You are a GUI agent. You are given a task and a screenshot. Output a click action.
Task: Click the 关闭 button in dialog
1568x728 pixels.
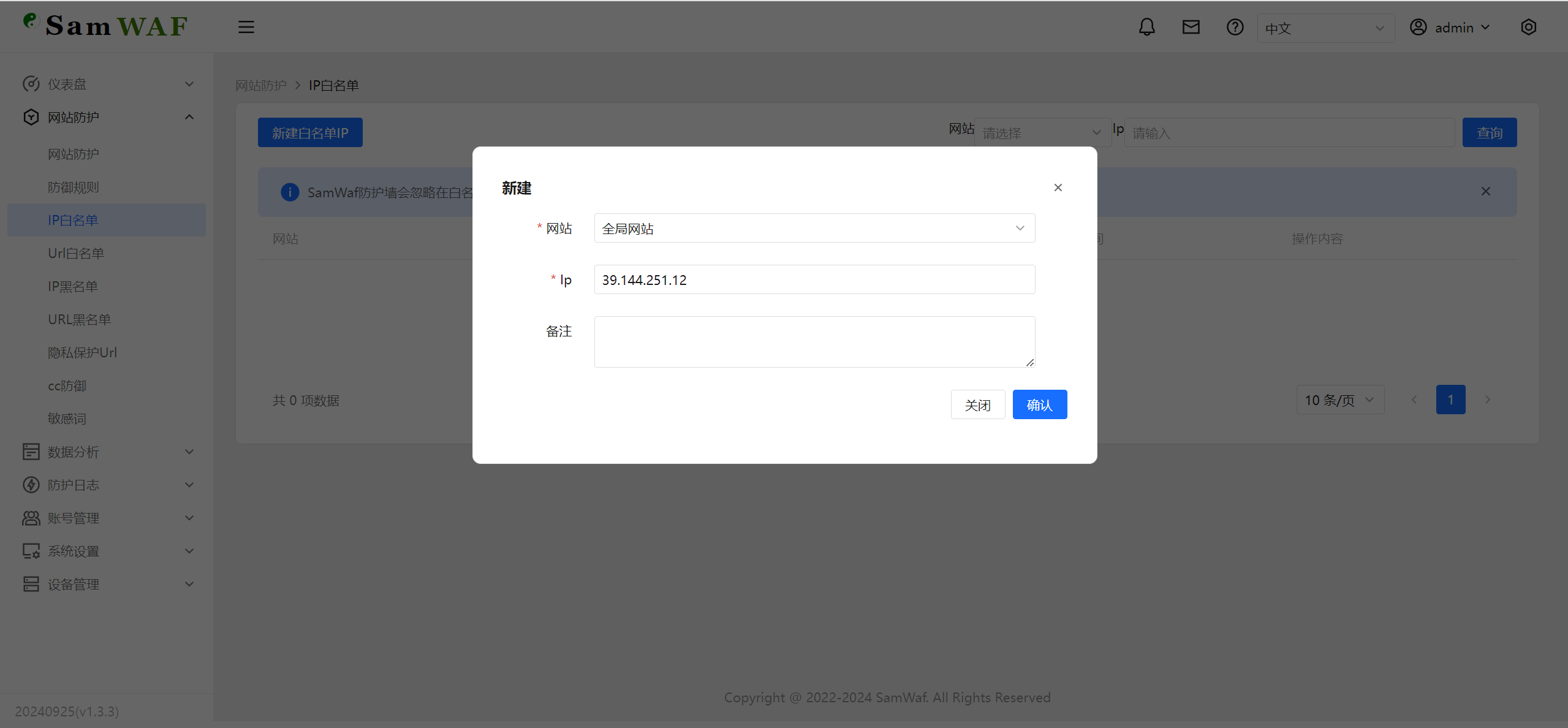tap(978, 404)
